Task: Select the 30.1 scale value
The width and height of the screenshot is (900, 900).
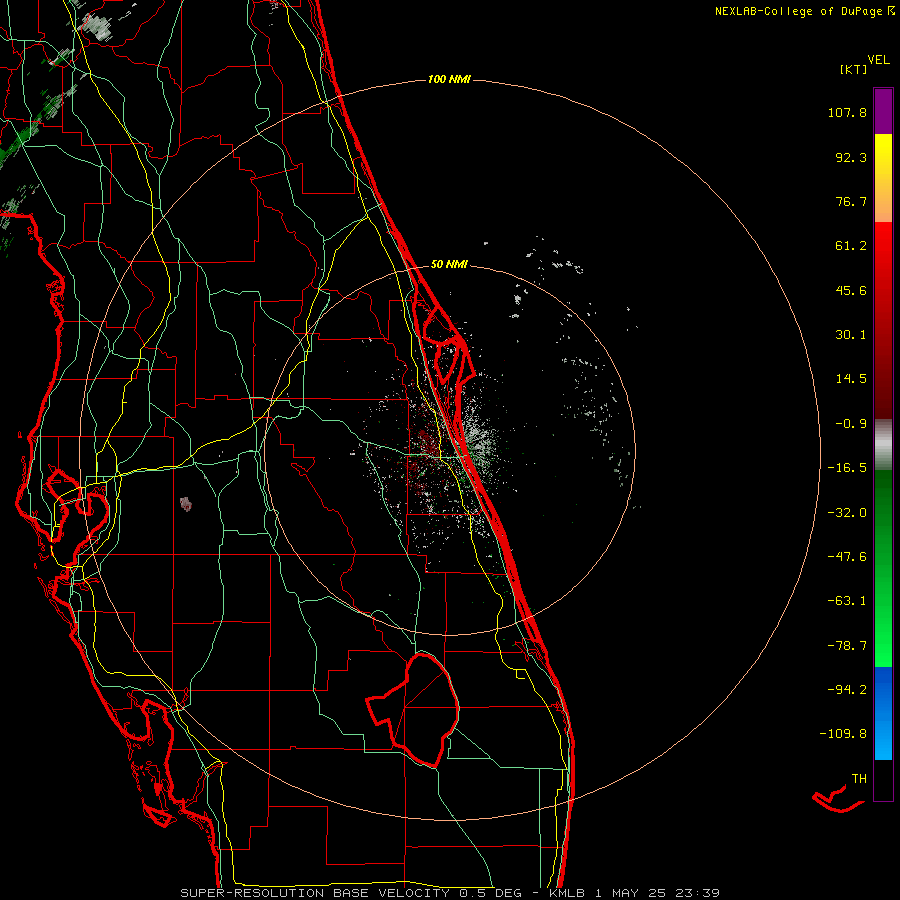Action: click(851, 335)
